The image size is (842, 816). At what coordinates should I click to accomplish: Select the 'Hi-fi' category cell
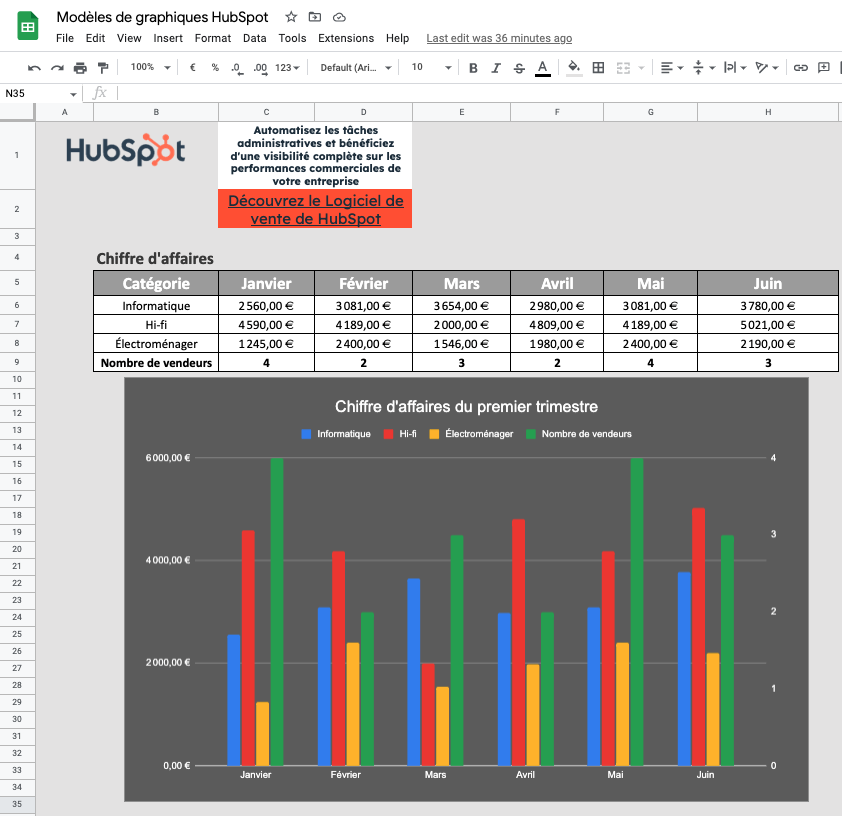click(x=156, y=325)
